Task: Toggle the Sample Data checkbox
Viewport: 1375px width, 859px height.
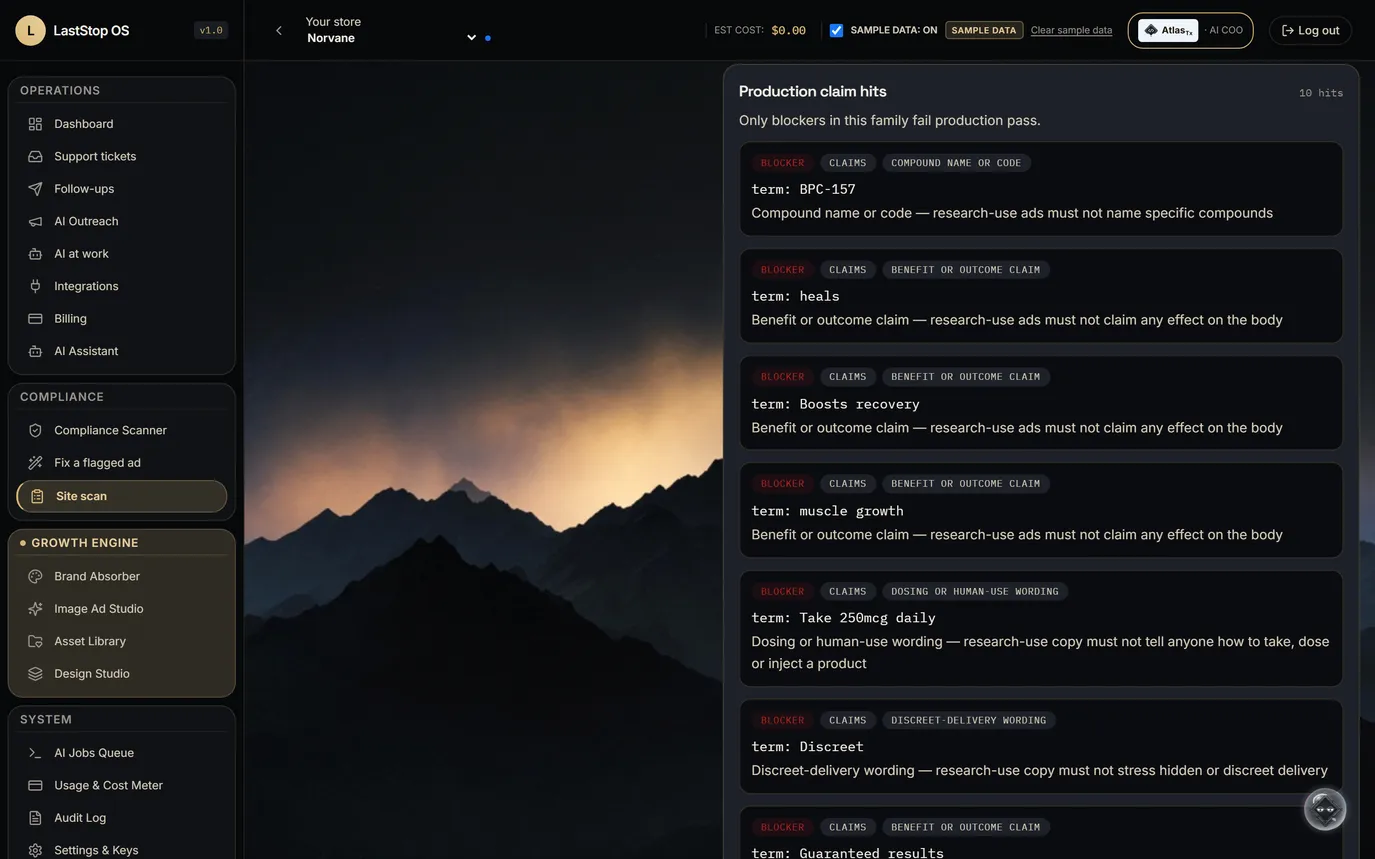Action: [836, 30]
